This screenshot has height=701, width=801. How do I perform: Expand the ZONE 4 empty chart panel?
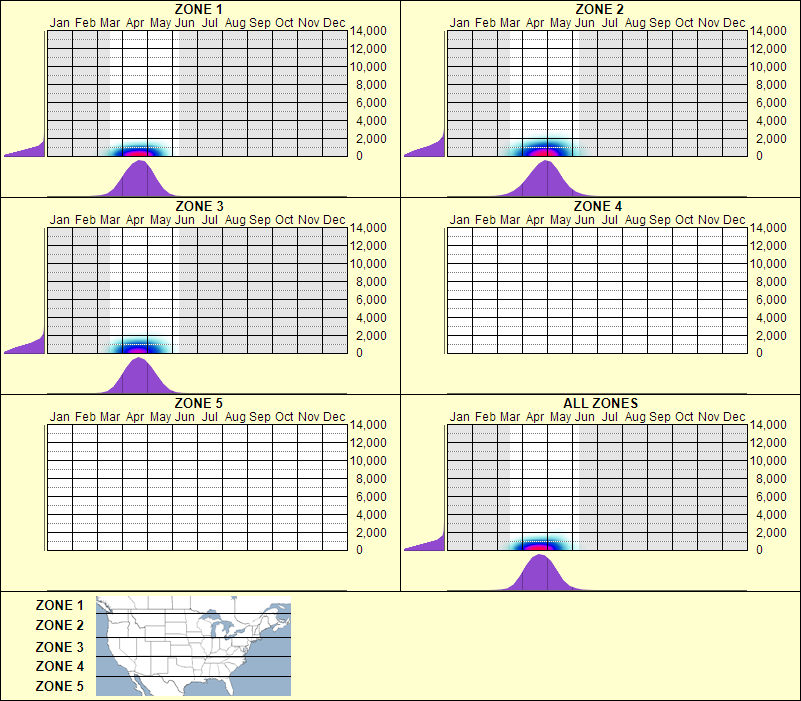[600, 290]
